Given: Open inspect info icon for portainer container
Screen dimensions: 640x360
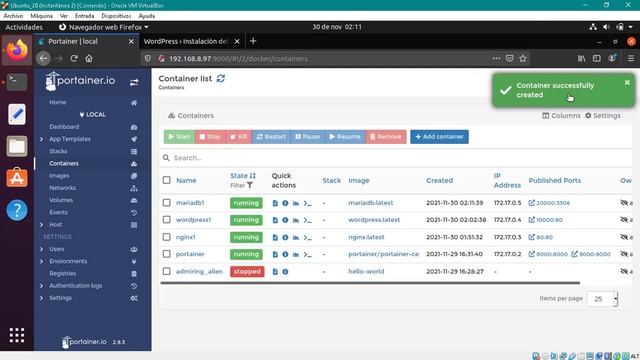Looking at the screenshot, I should (x=285, y=254).
